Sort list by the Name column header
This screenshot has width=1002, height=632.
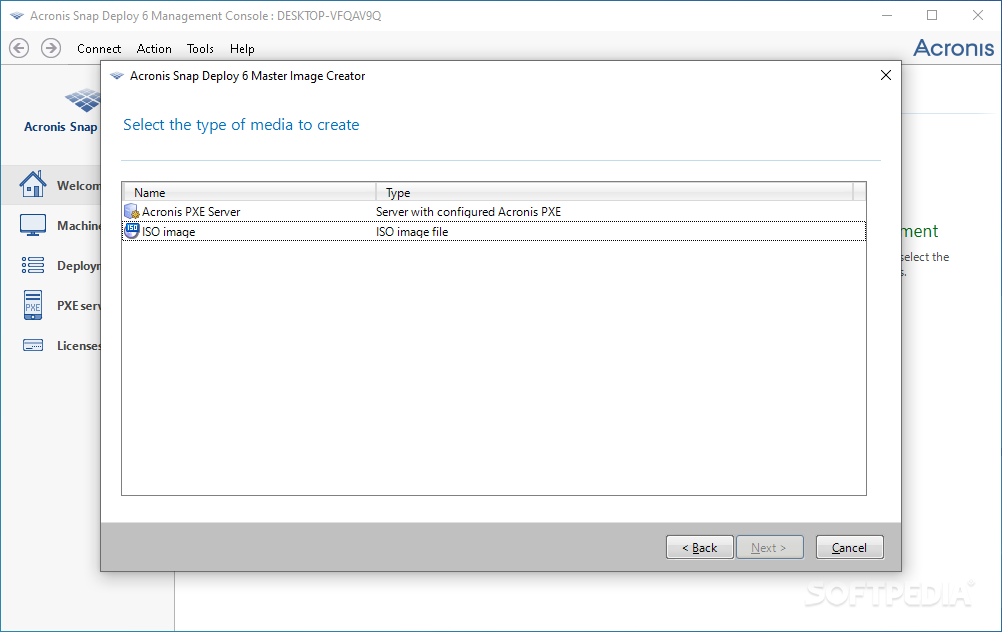[249, 192]
